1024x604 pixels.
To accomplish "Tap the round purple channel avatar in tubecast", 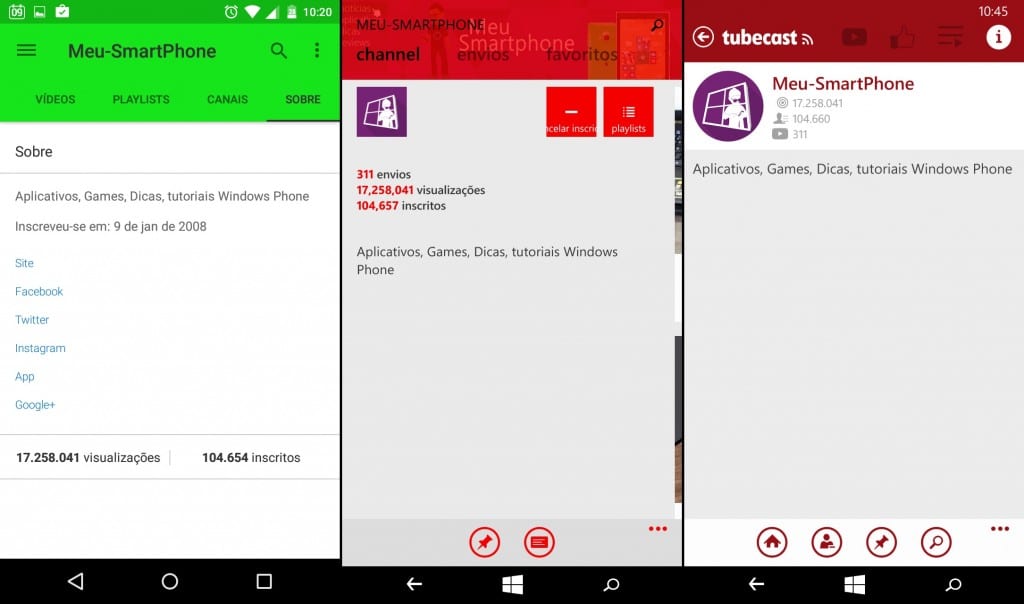I will coord(728,106).
